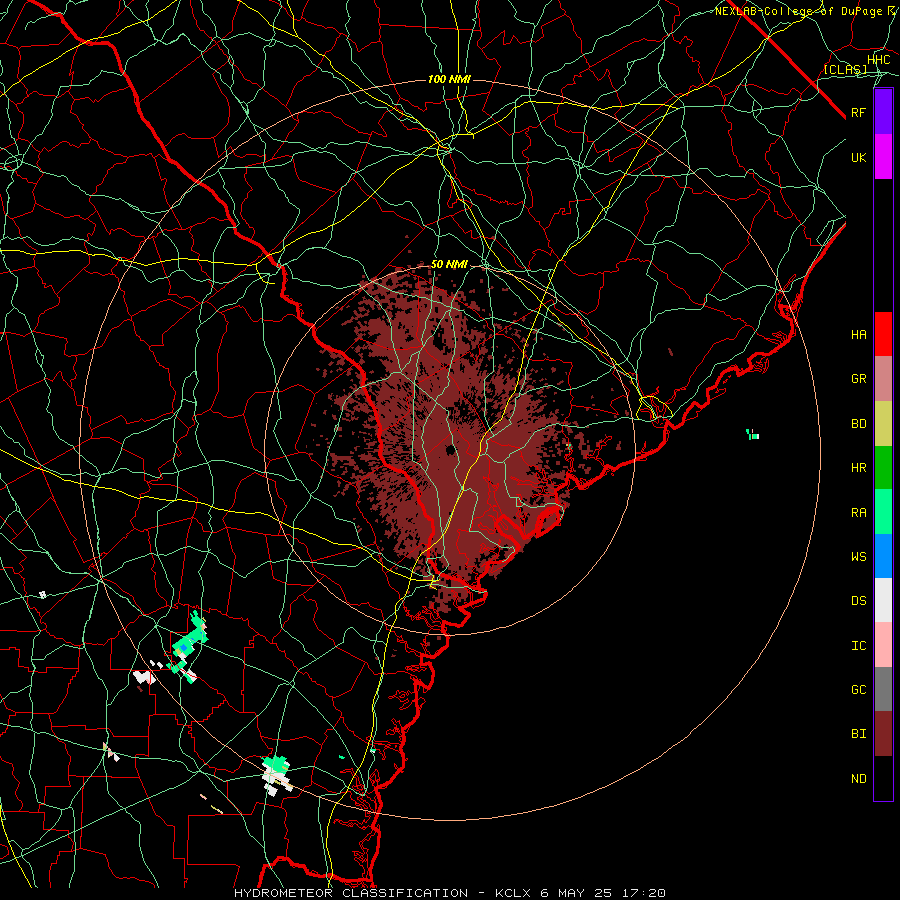Click the HA legend label
The width and height of the screenshot is (900, 900).
[858, 335]
